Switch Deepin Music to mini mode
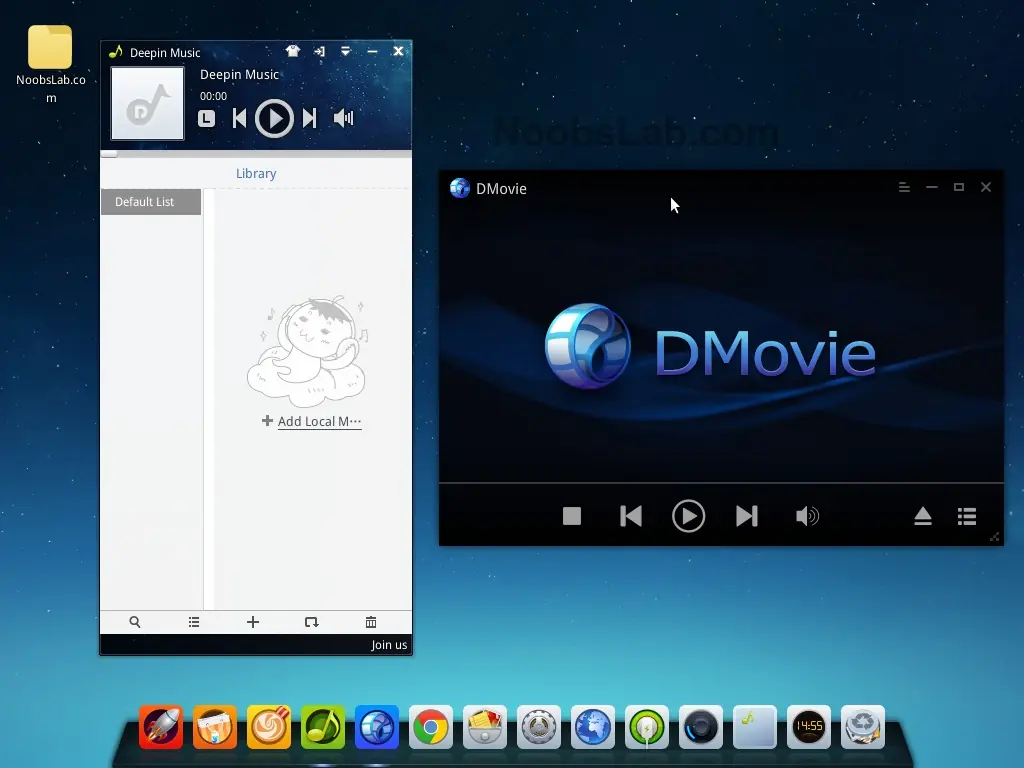This screenshot has height=768, width=1024. coord(319,51)
